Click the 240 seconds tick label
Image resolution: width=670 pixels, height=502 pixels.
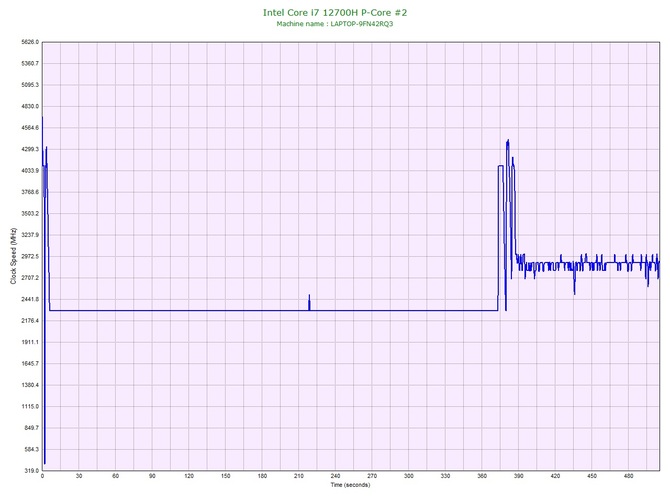point(335,476)
